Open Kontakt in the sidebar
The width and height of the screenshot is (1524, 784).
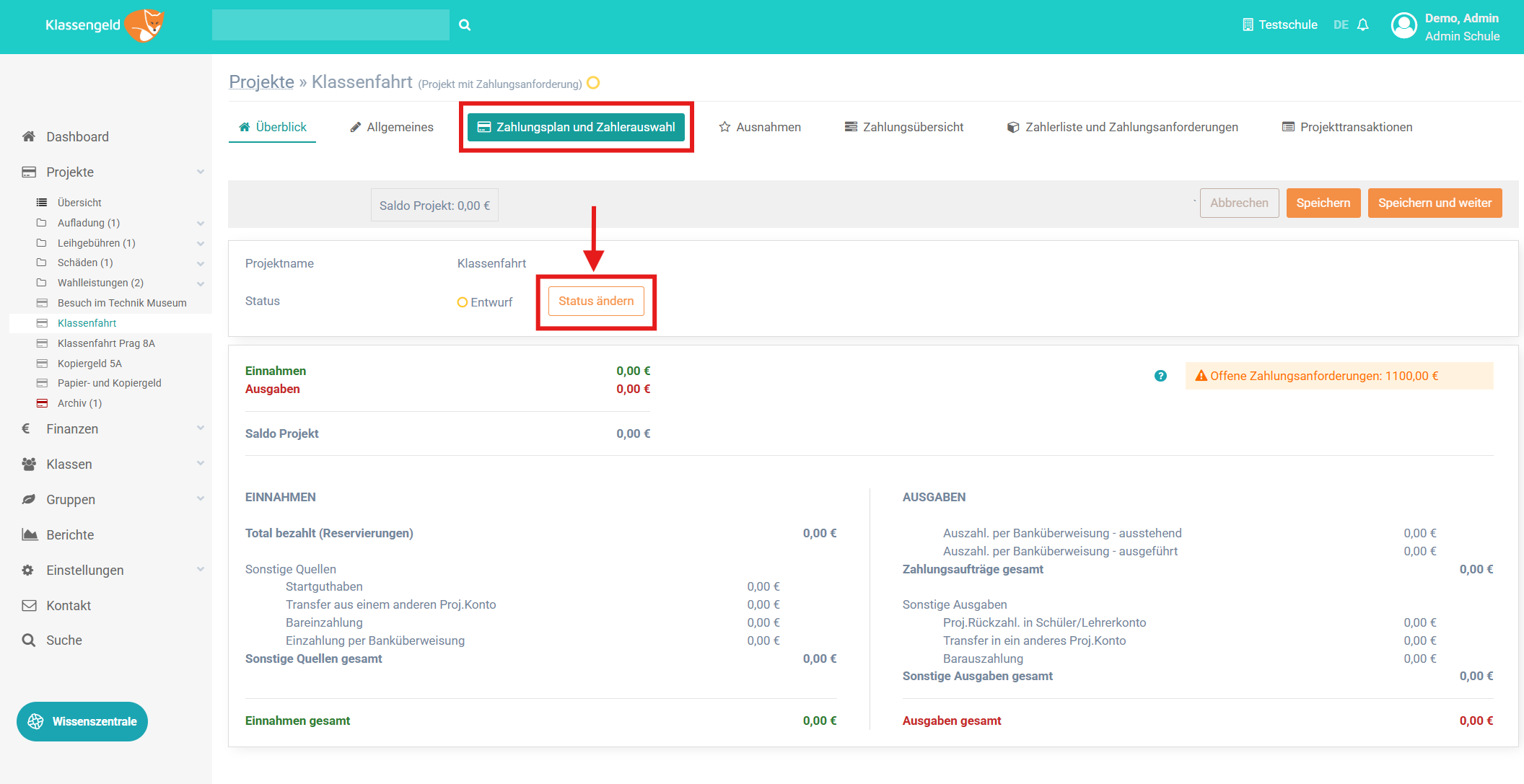[x=69, y=606]
